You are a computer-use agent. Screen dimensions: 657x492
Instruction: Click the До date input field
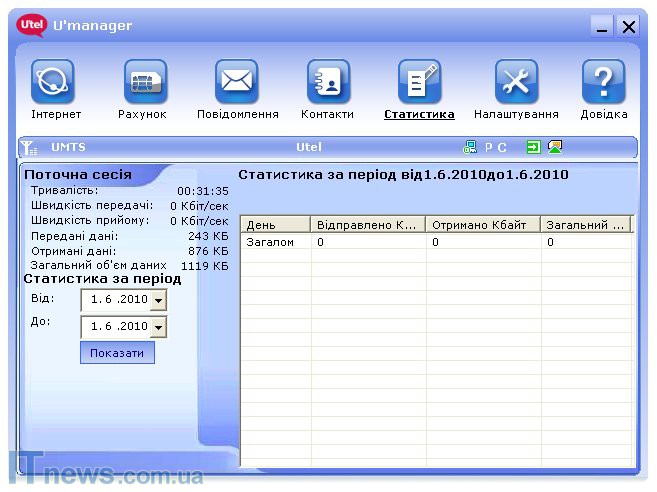(115, 327)
